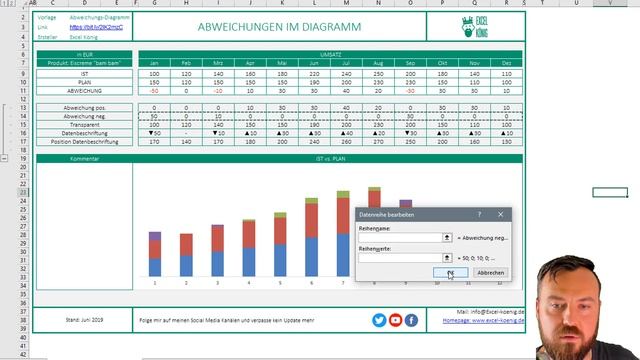Select the IST vs. PLAN chart header
This screenshot has width=640, height=360.
[x=330, y=159]
